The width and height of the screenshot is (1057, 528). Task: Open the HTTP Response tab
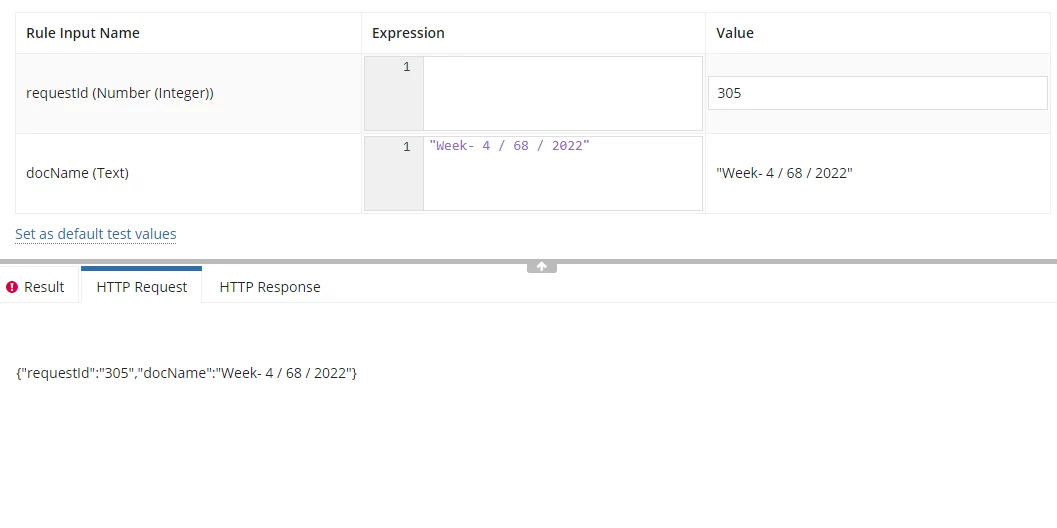270,287
